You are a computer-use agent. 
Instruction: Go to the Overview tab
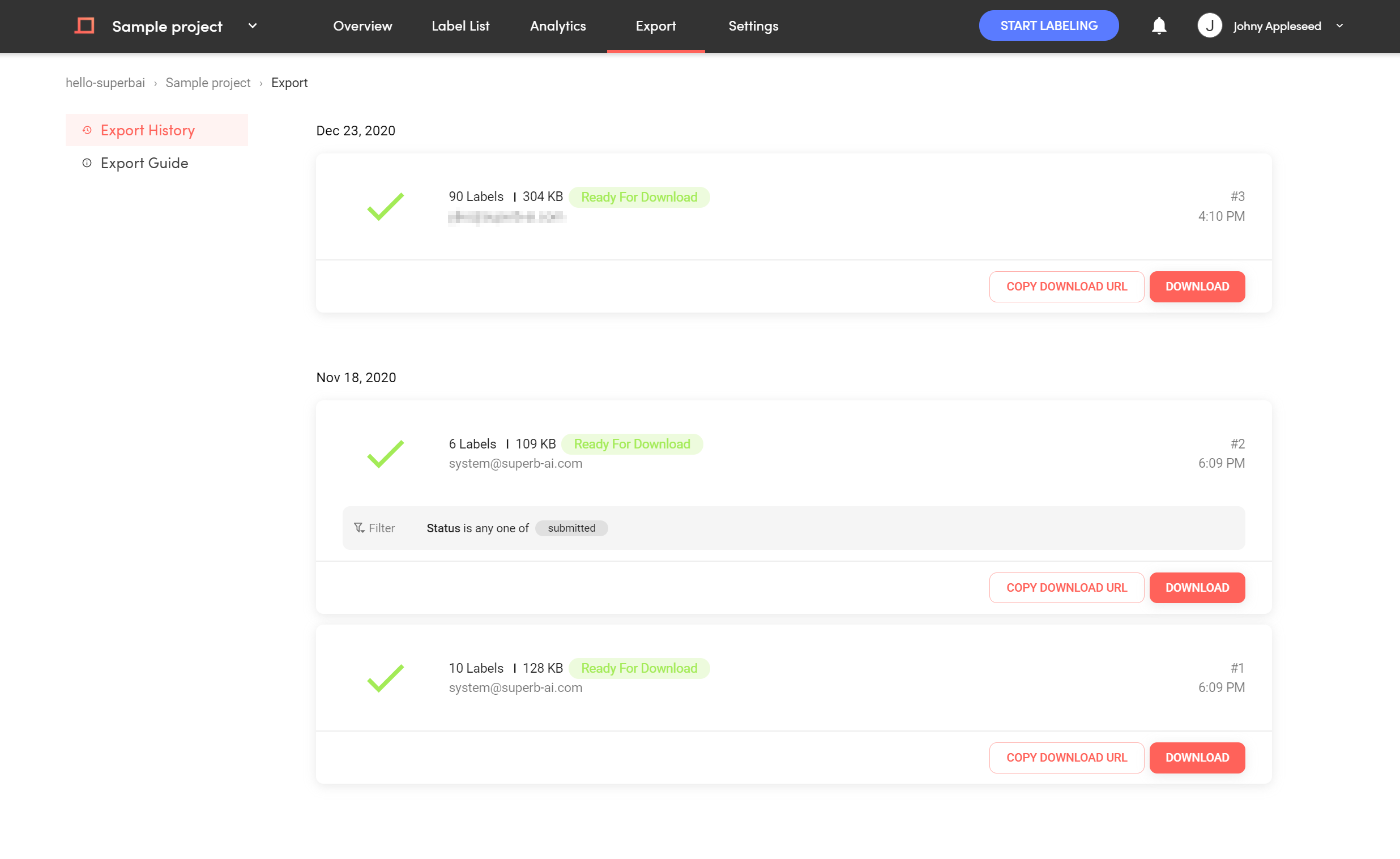coord(362,25)
